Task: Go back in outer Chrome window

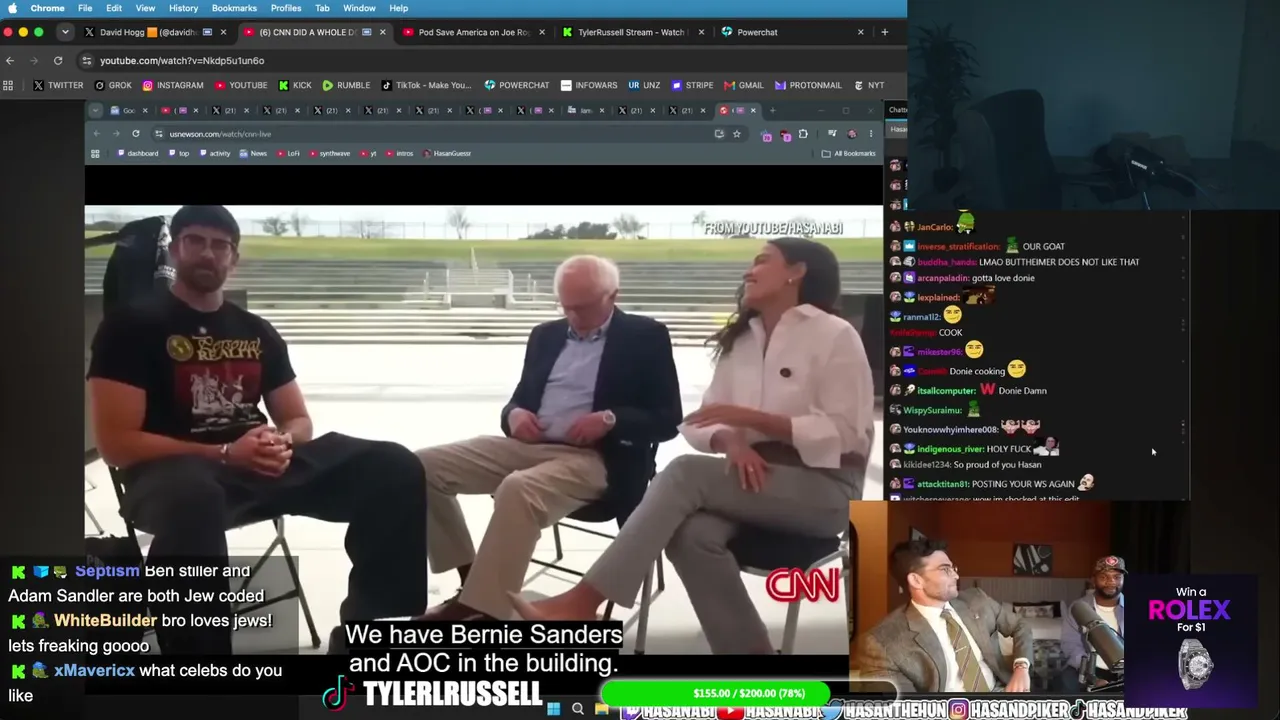Action: [x=10, y=61]
